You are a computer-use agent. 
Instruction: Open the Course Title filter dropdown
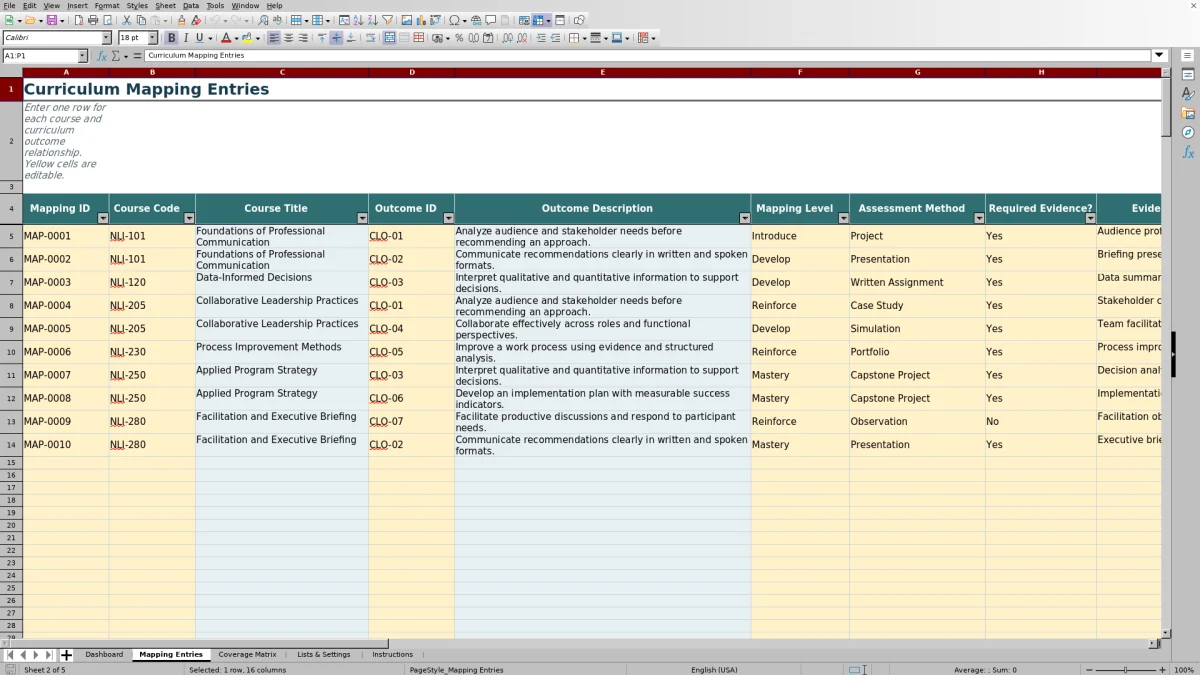click(362, 218)
